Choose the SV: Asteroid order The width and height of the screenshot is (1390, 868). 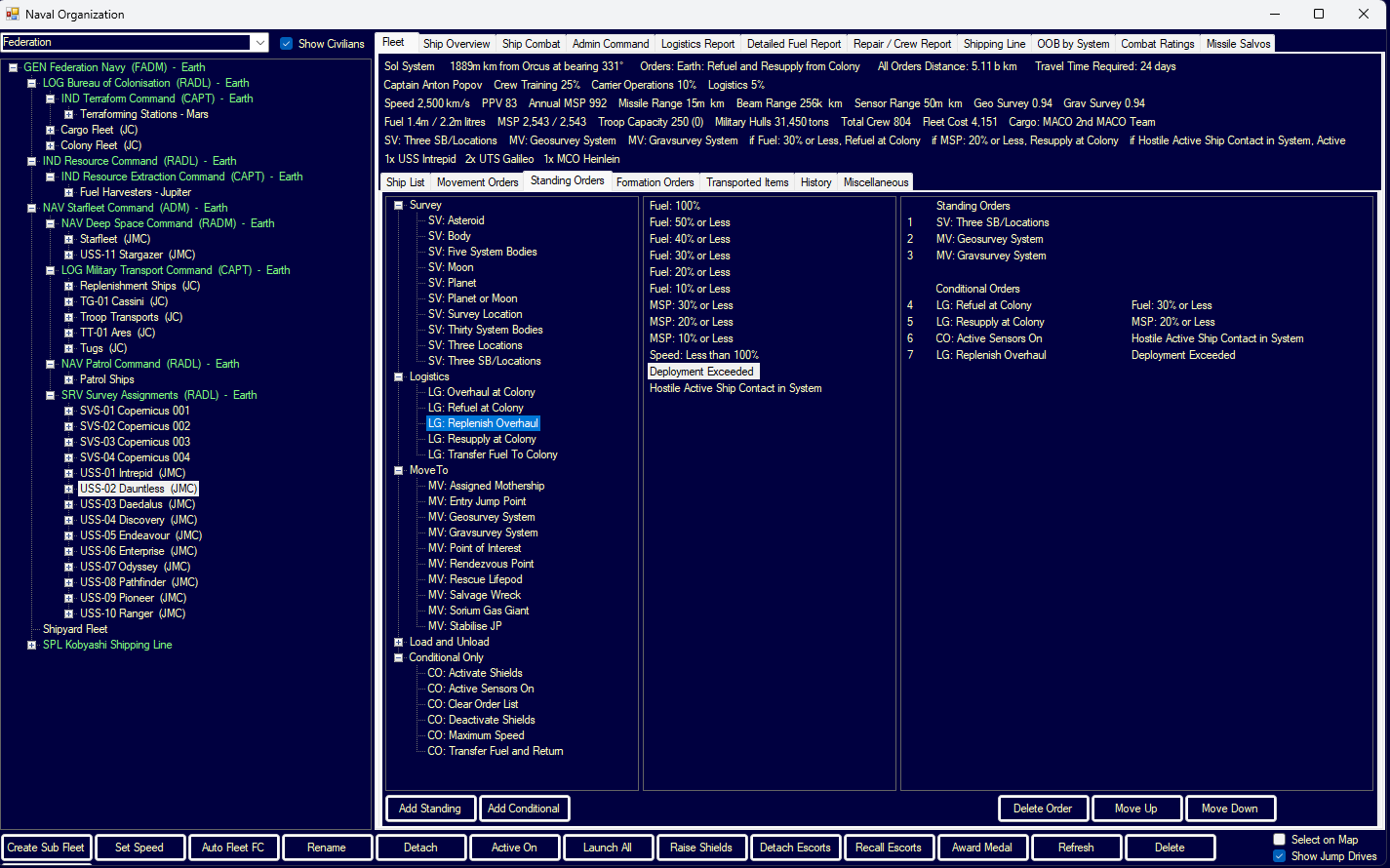click(x=456, y=220)
